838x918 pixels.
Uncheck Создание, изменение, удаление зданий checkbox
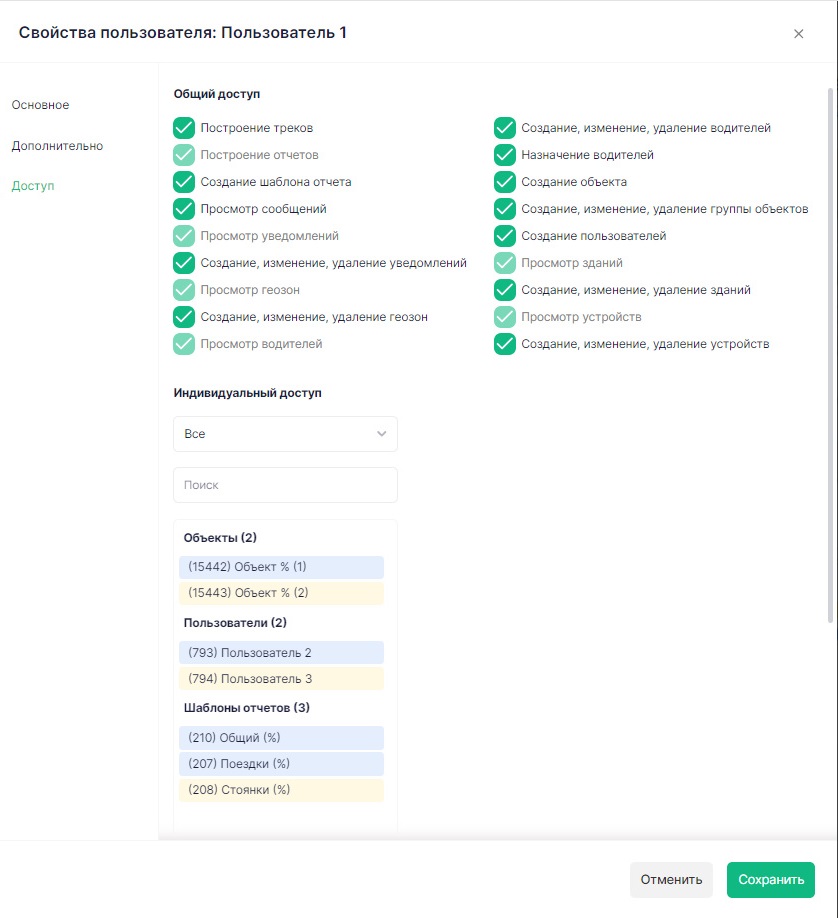click(505, 290)
